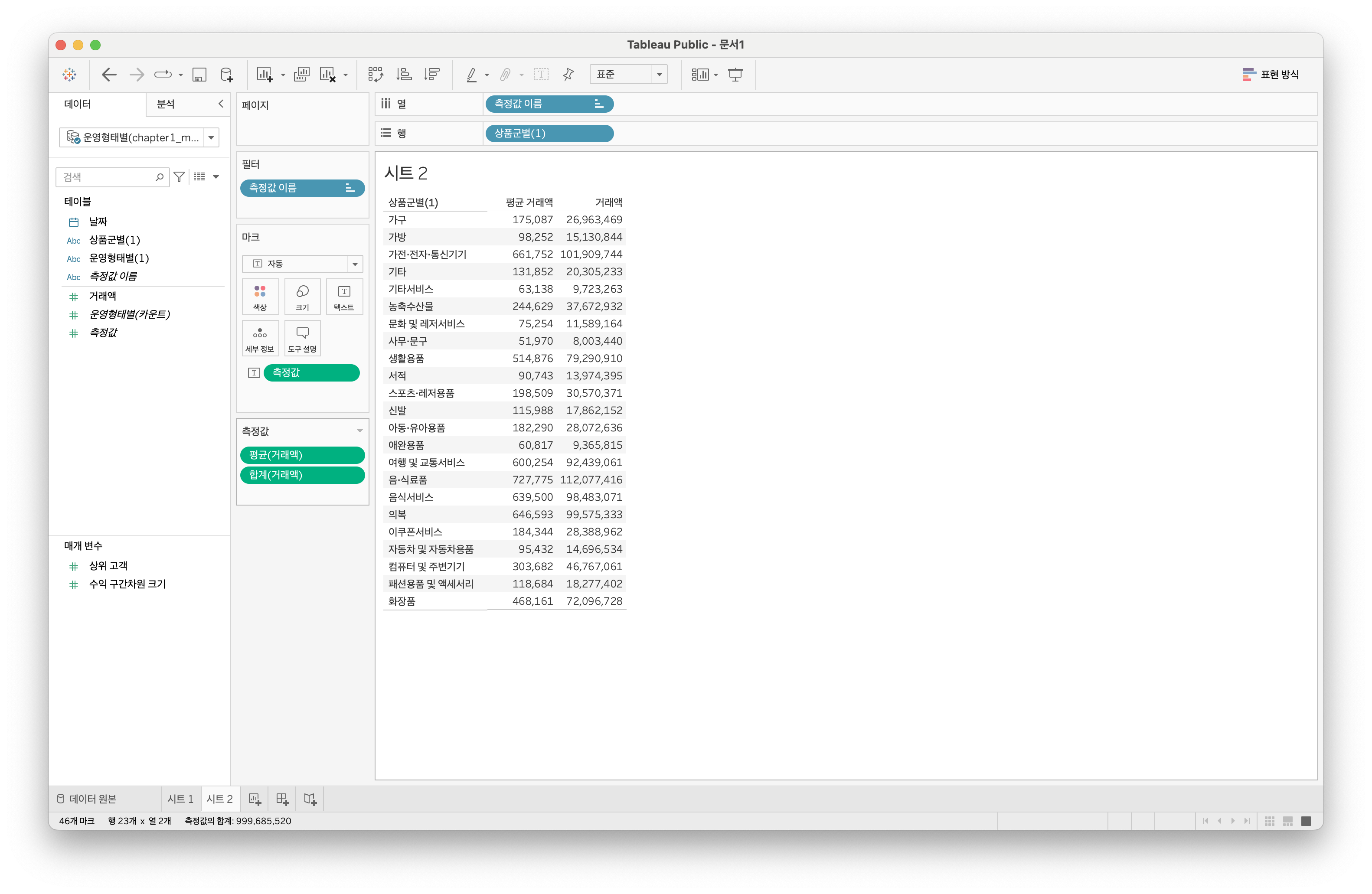Click the pin fix axes icon
The image size is (1372, 894).
[568, 75]
